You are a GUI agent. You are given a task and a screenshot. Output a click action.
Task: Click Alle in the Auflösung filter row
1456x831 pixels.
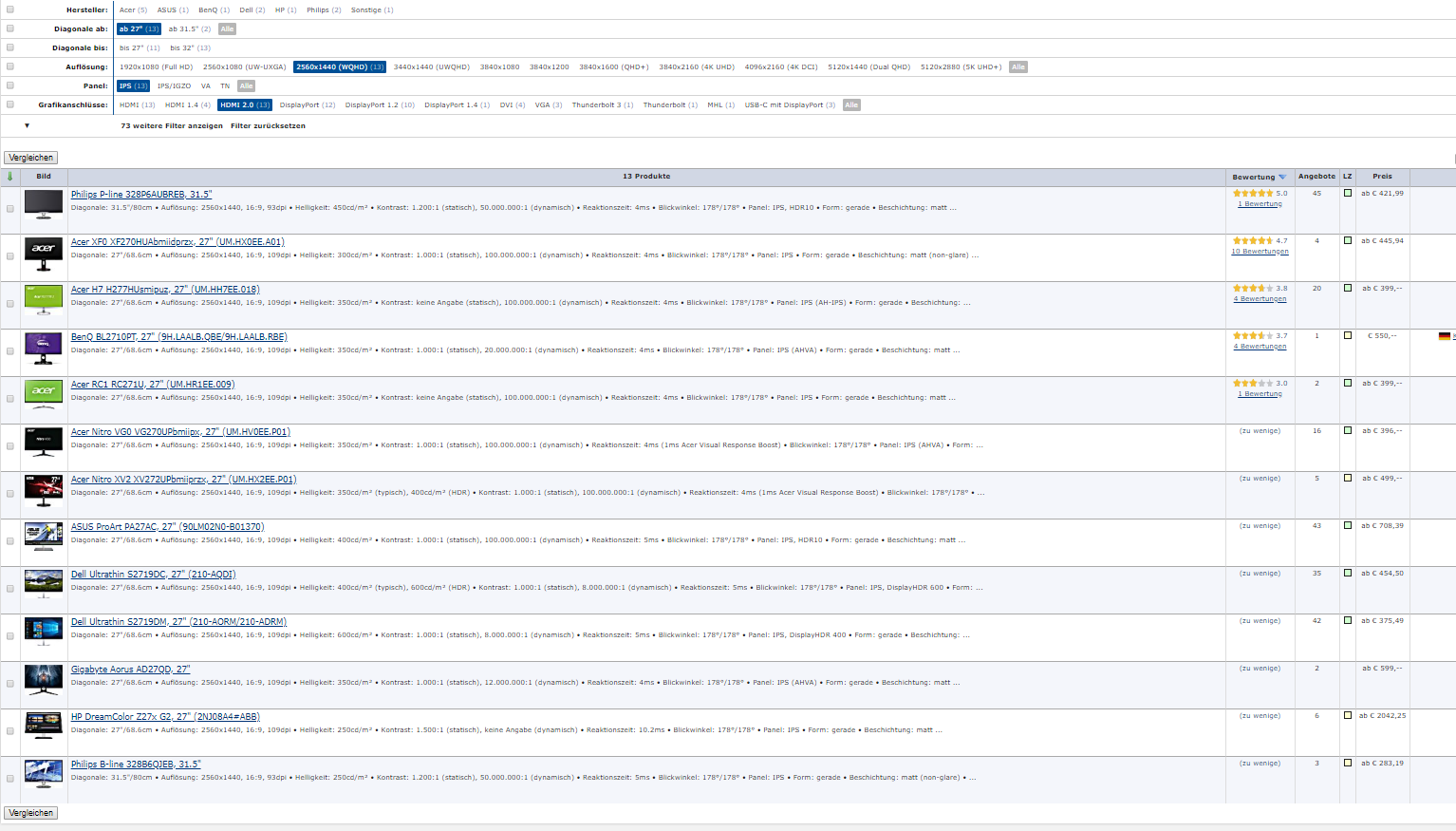point(1018,67)
